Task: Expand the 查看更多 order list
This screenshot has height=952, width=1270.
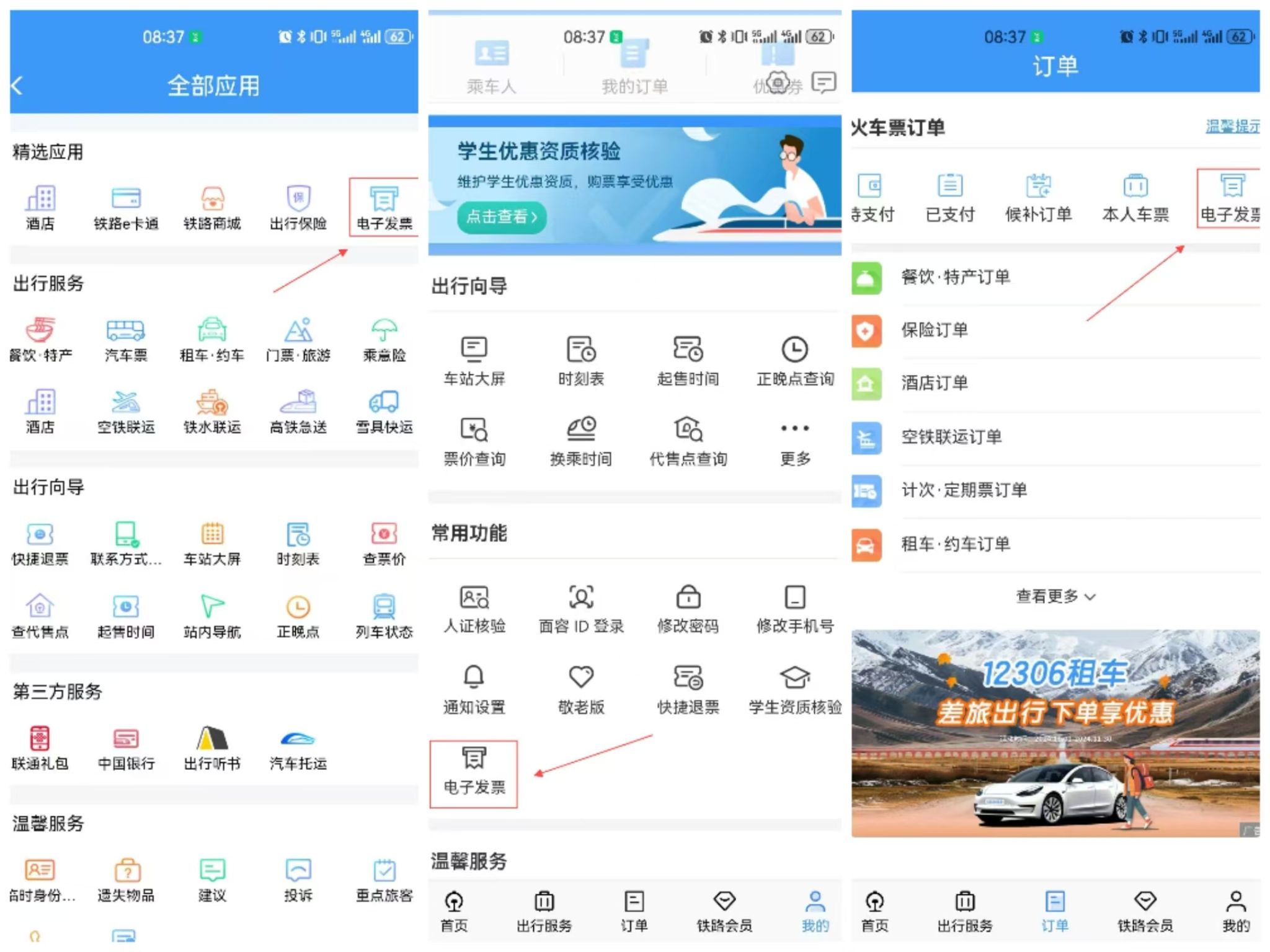Action: pos(1055,596)
